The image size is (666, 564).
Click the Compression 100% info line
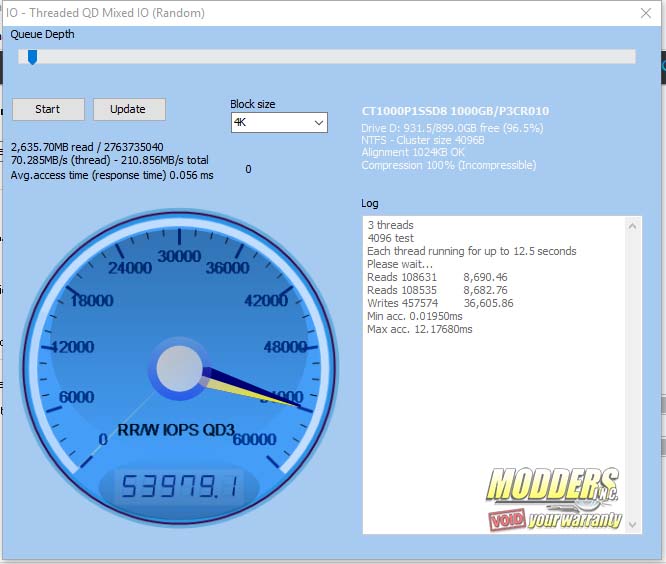point(449,165)
